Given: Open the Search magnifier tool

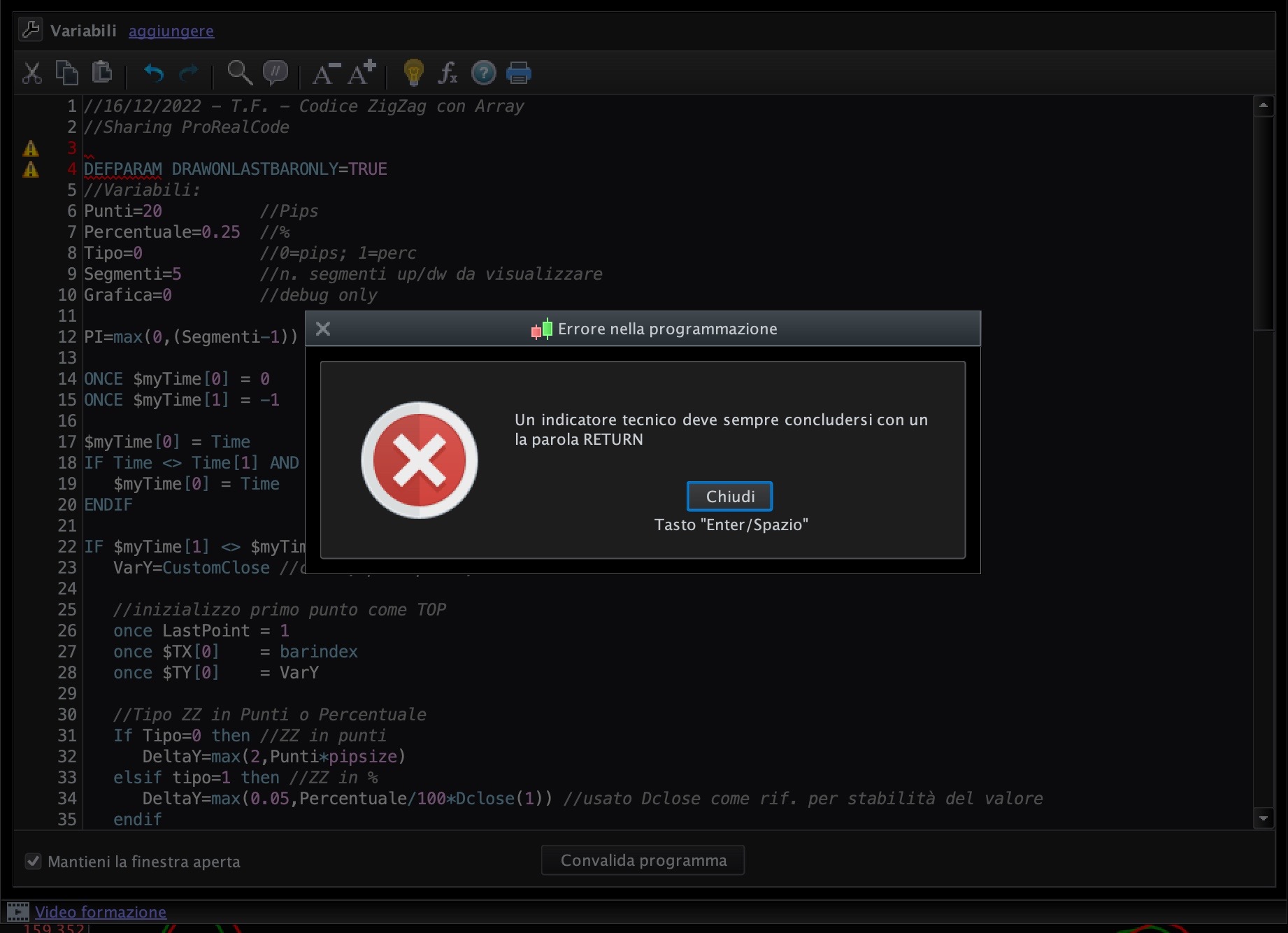Looking at the screenshot, I should (x=240, y=73).
